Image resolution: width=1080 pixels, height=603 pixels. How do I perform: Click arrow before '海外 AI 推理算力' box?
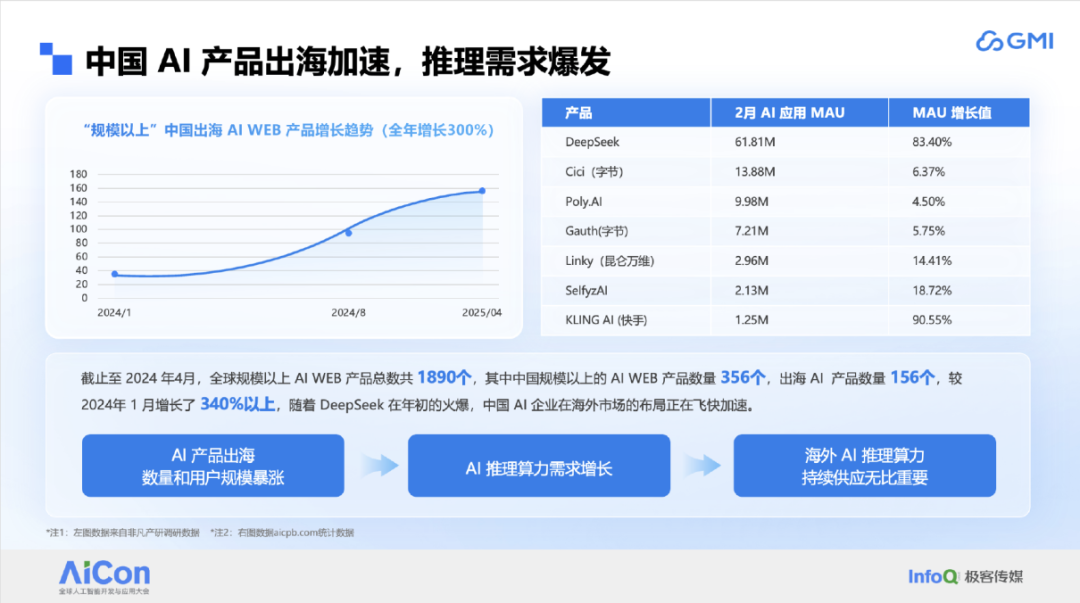click(702, 466)
